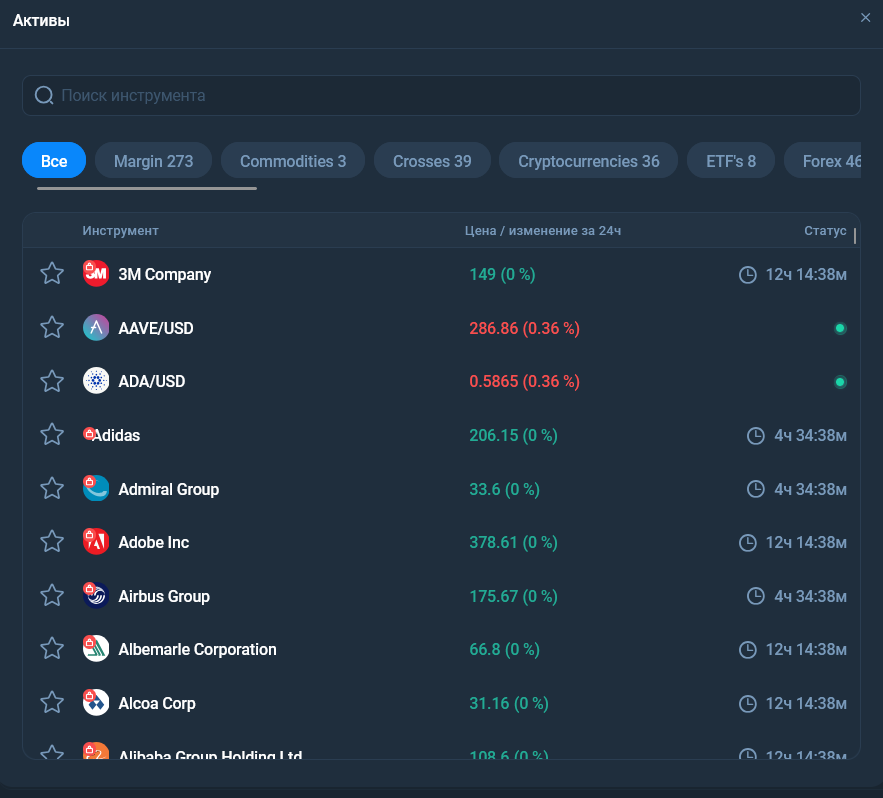Click the Adobe Inc logo
Viewport: 883px width, 798px height.
(x=96, y=542)
